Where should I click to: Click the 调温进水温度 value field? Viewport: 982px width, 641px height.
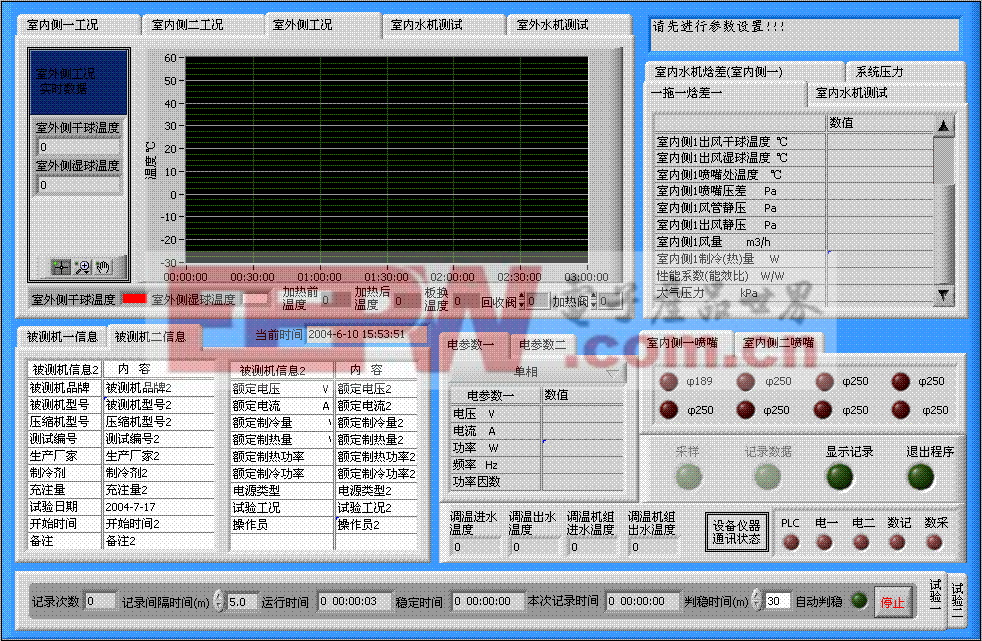pyautogui.click(x=475, y=546)
